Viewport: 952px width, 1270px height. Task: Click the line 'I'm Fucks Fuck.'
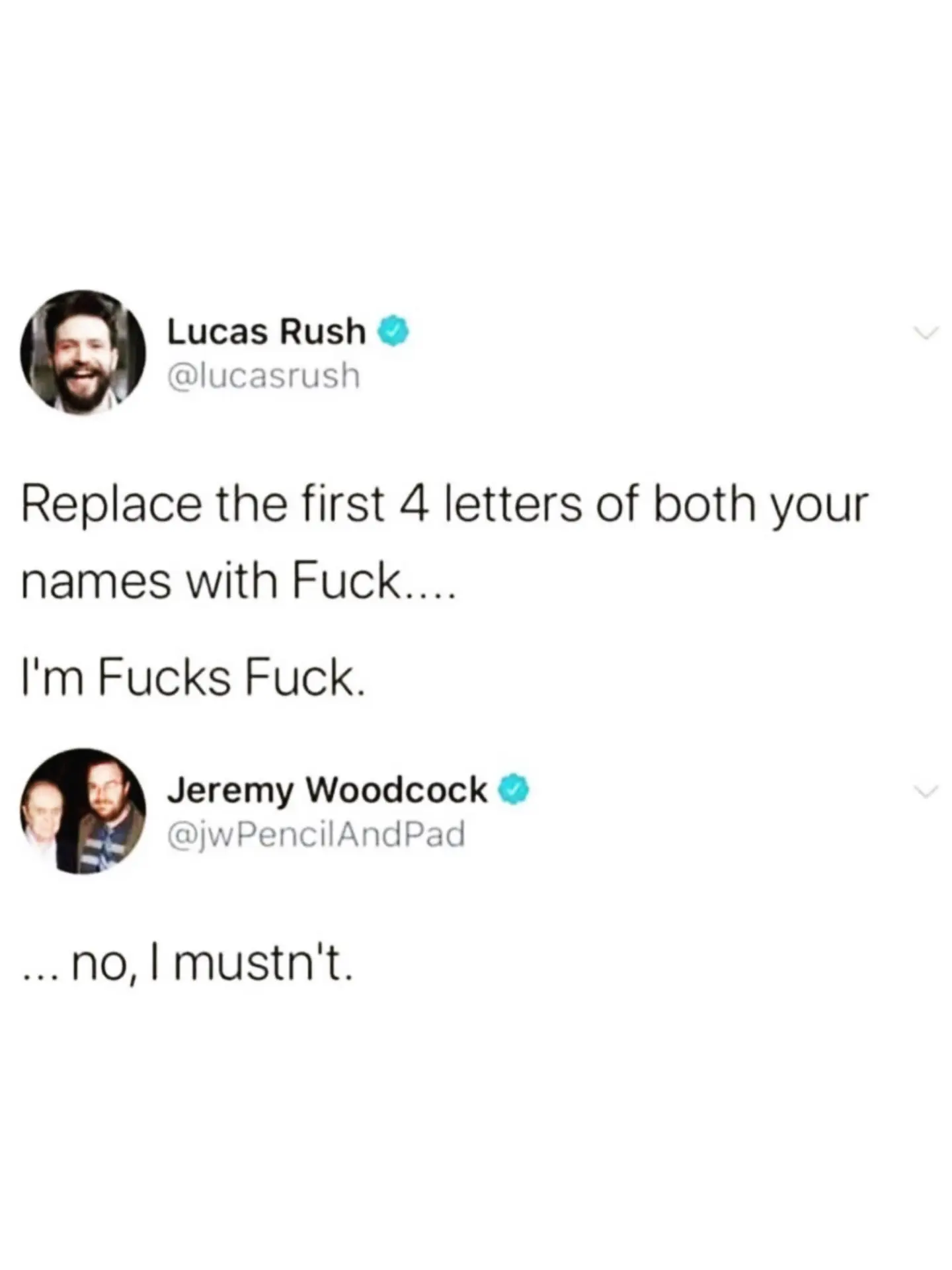click(x=193, y=679)
